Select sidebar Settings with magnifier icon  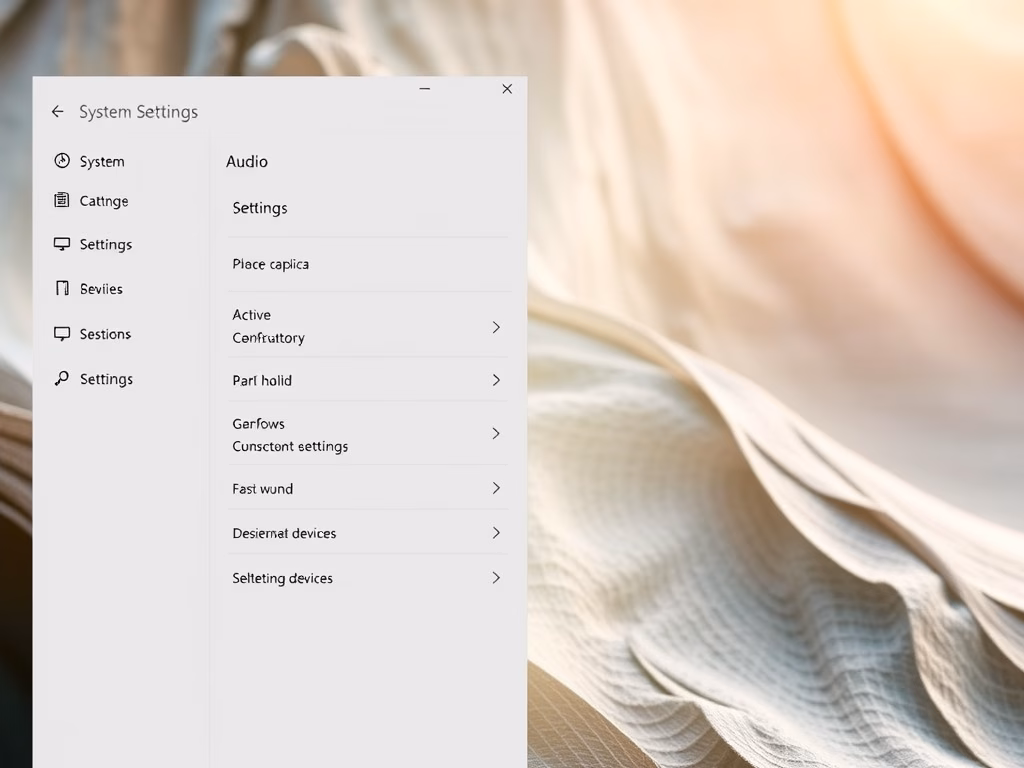coord(94,379)
